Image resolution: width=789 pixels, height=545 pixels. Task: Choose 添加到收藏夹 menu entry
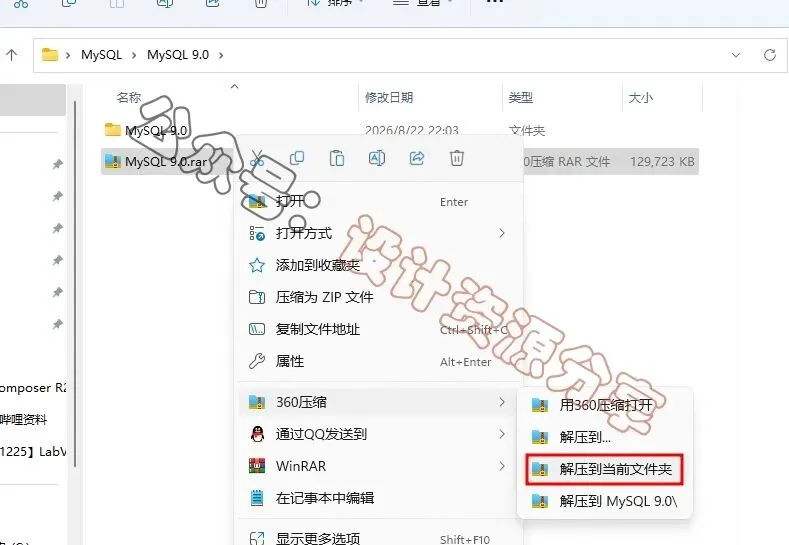coord(380,265)
